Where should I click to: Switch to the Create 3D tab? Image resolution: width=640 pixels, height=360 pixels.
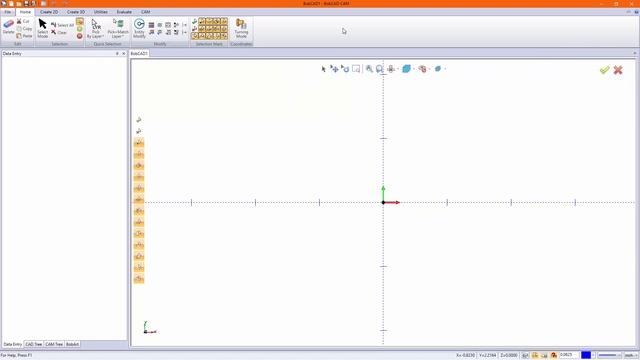(x=76, y=12)
